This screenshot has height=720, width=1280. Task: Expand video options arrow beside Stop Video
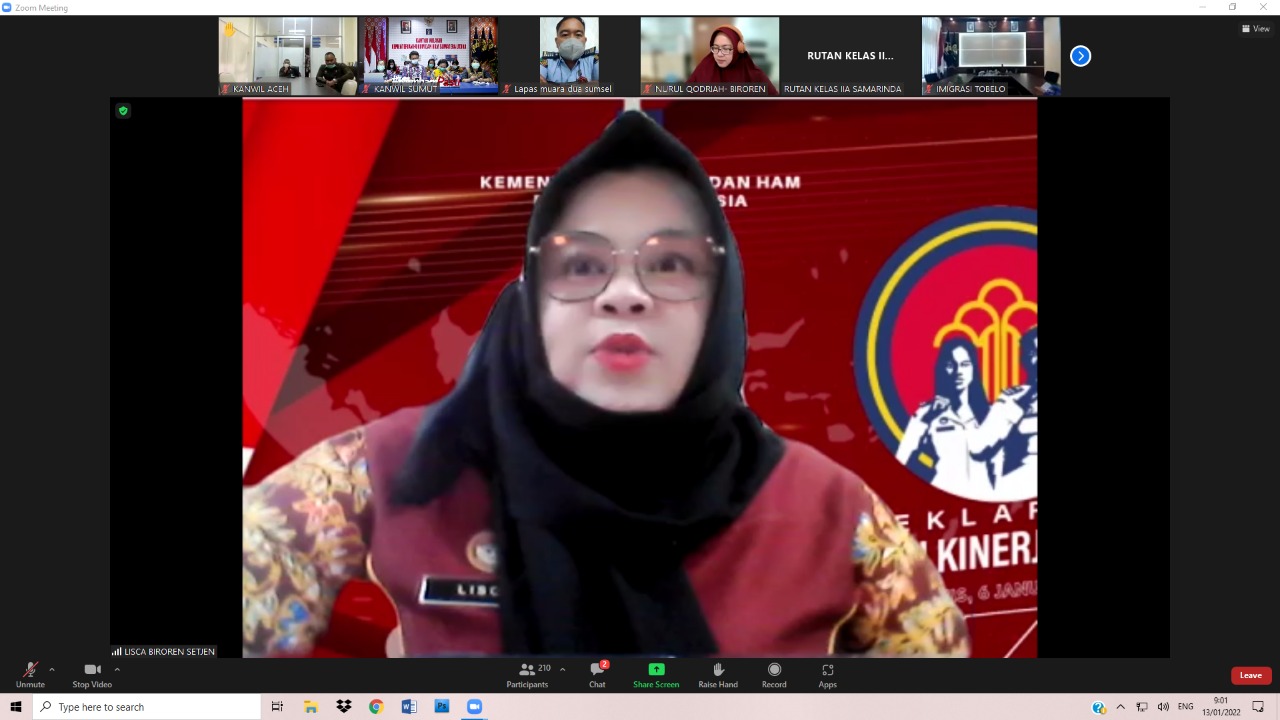pyautogui.click(x=117, y=669)
